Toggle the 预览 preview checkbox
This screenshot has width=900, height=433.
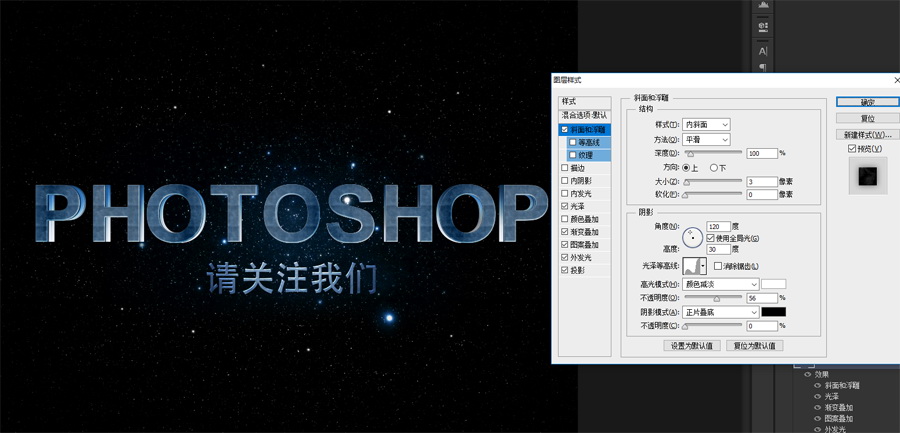(x=852, y=149)
